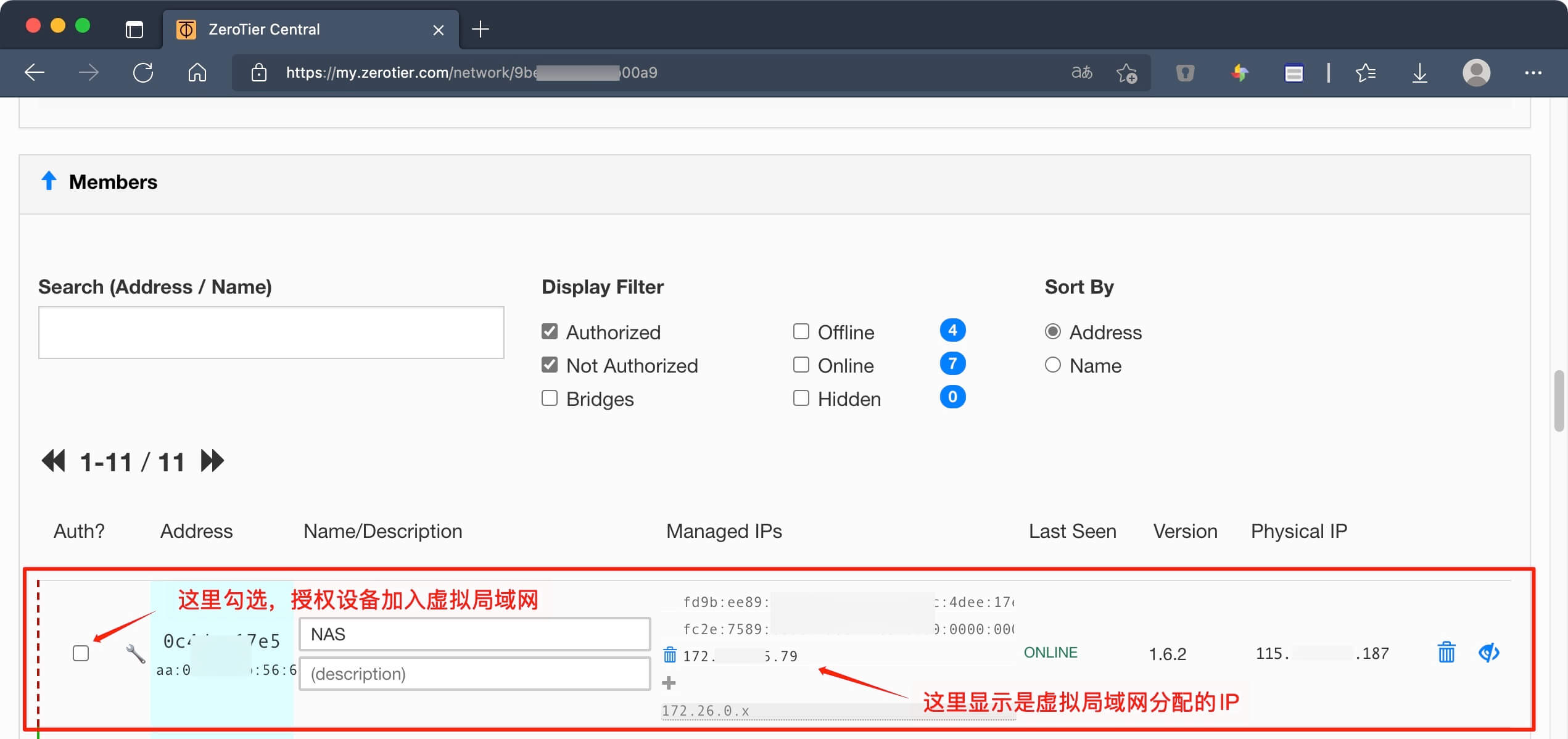Uncheck the Not Authorized filter
This screenshot has height=739, width=1568.
pos(550,365)
